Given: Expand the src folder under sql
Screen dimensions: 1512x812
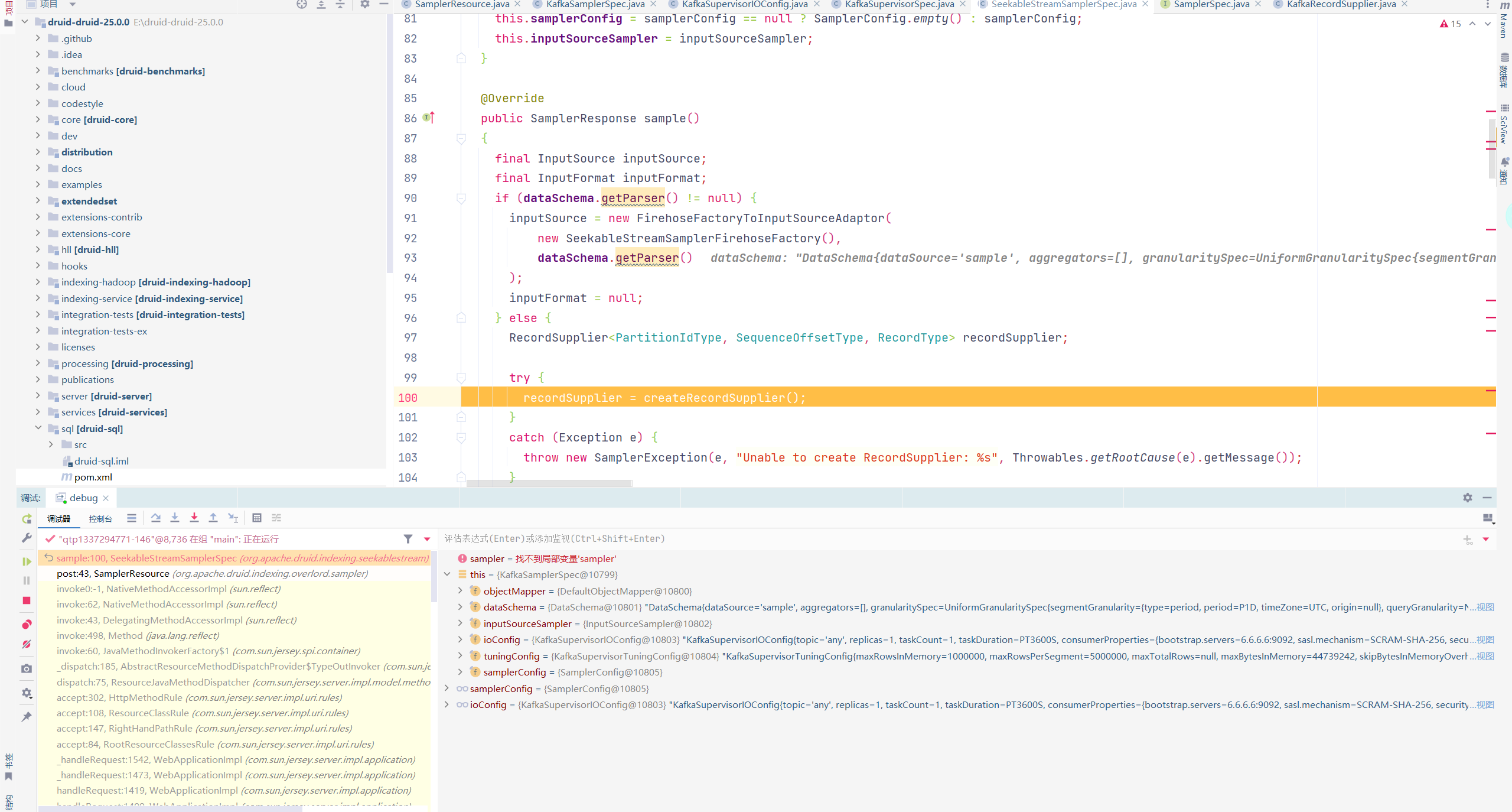Looking at the screenshot, I should (x=51, y=444).
